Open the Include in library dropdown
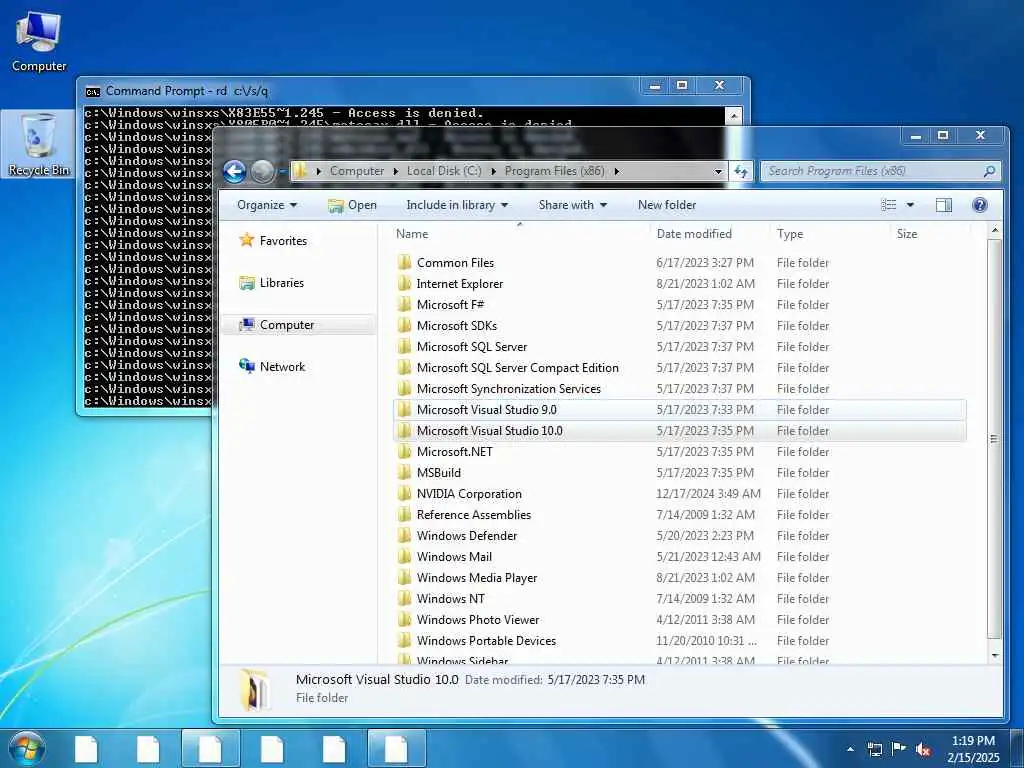This screenshot has width=1024, height=768. pyautogui.click(x=456, y=205)
